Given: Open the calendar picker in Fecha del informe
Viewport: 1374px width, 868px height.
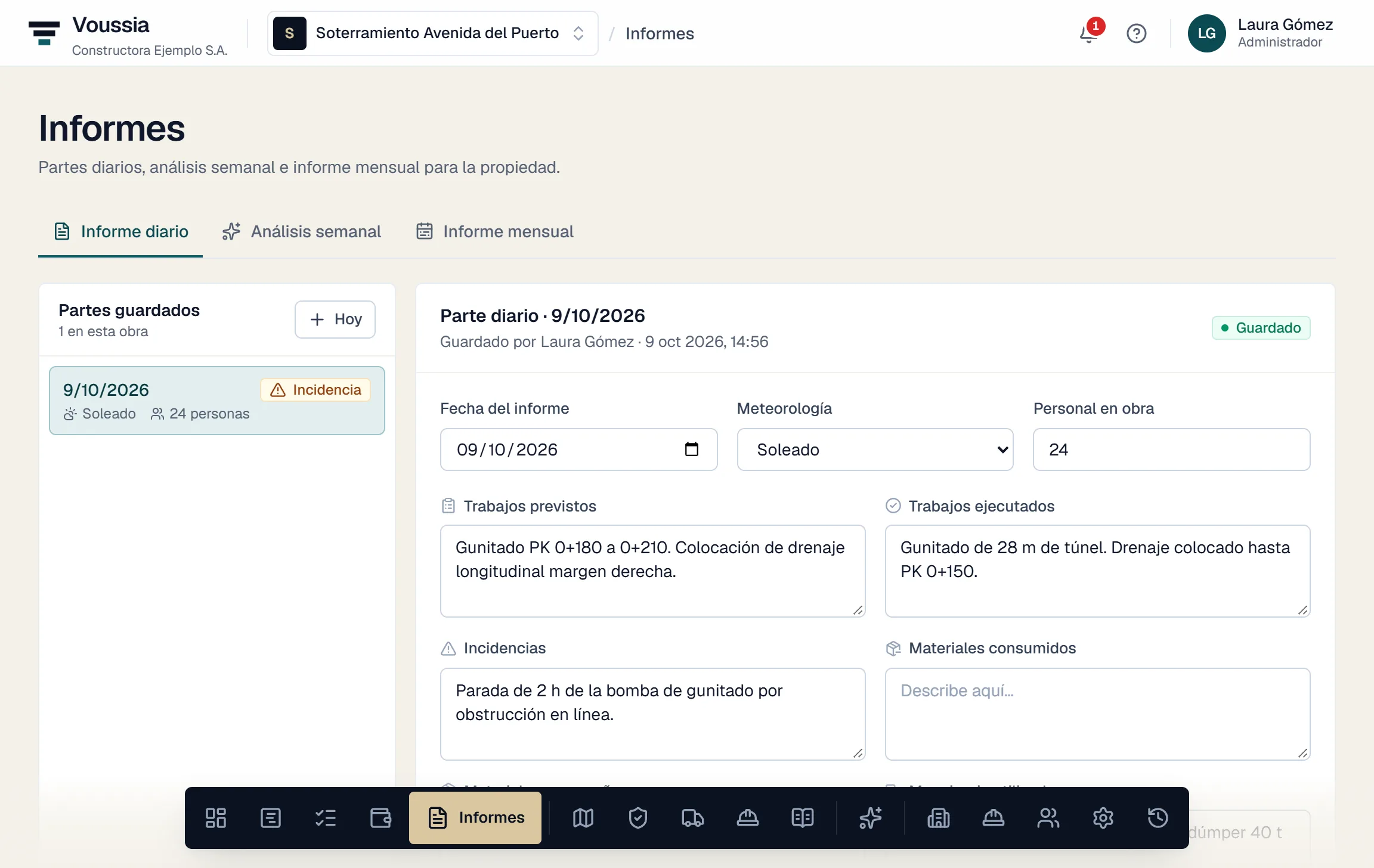Looking at the screenshot, I should click(x=692, y=449).
